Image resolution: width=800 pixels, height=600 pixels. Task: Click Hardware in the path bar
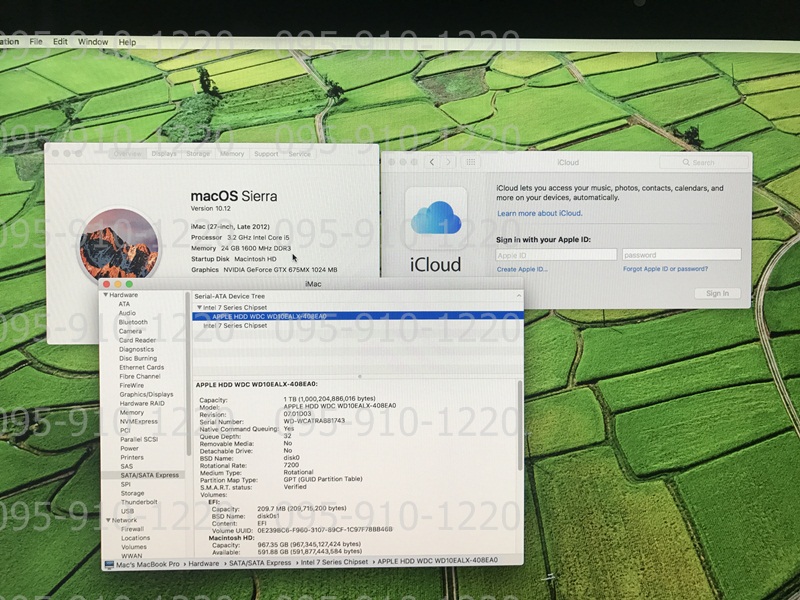tap(204, 564)
